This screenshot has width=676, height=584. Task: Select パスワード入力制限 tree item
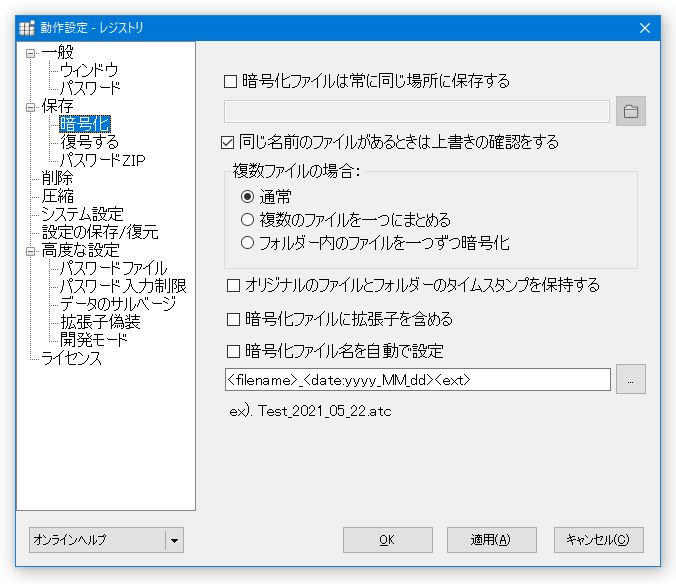pos(123,286)
